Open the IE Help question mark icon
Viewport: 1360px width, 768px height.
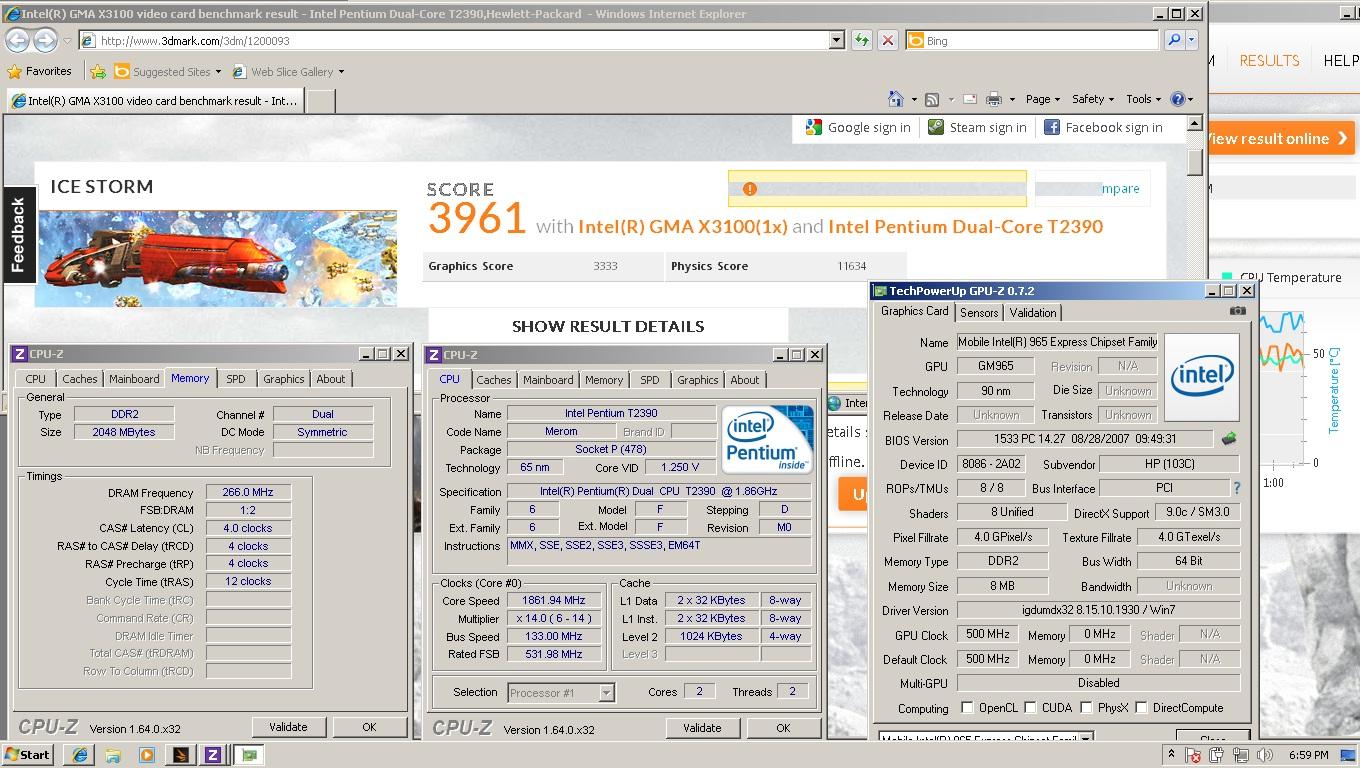(x=1178, y=99)
